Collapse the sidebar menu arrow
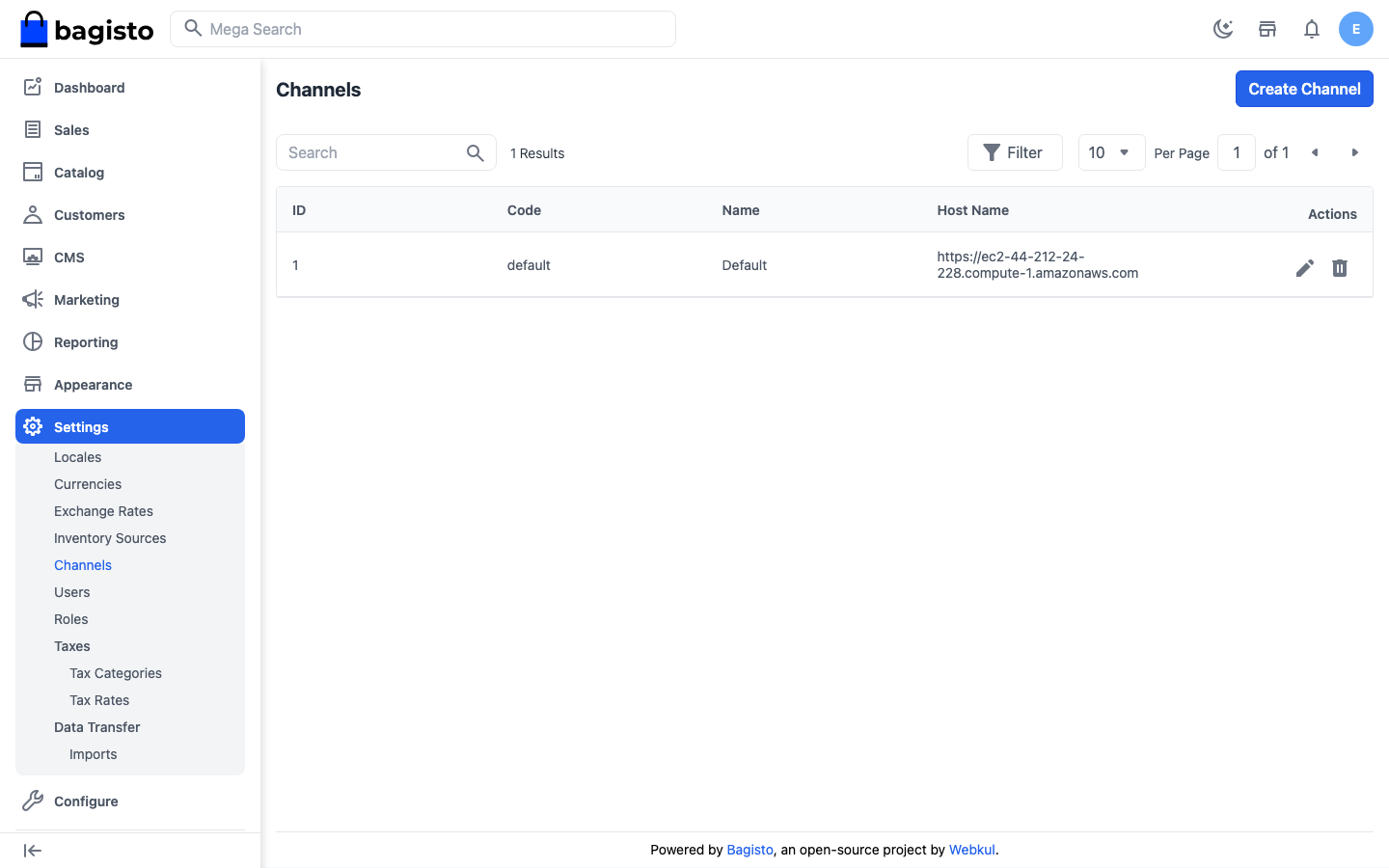 [x=33, y=851]
